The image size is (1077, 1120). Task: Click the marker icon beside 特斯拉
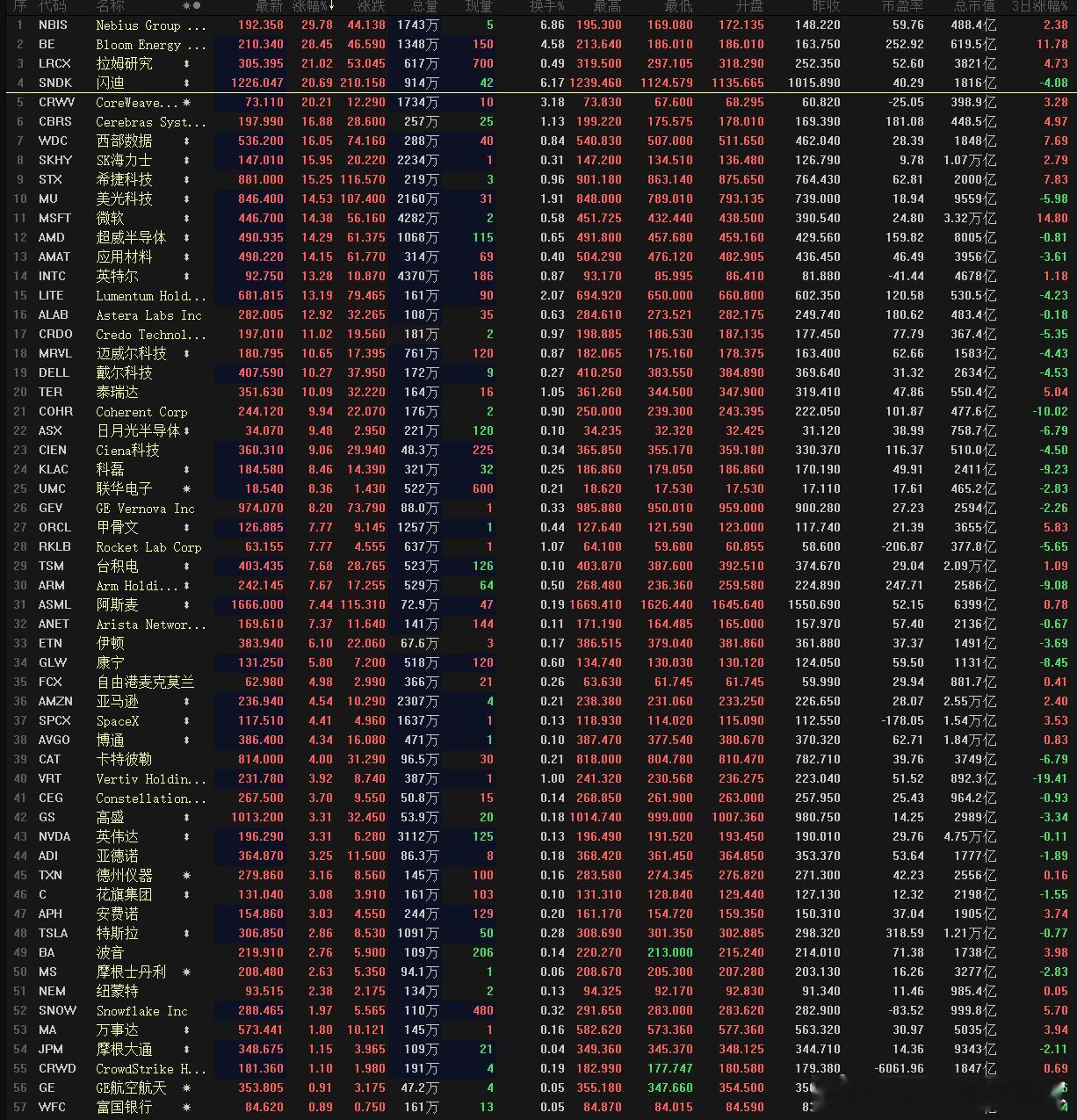tap(186, 934)
